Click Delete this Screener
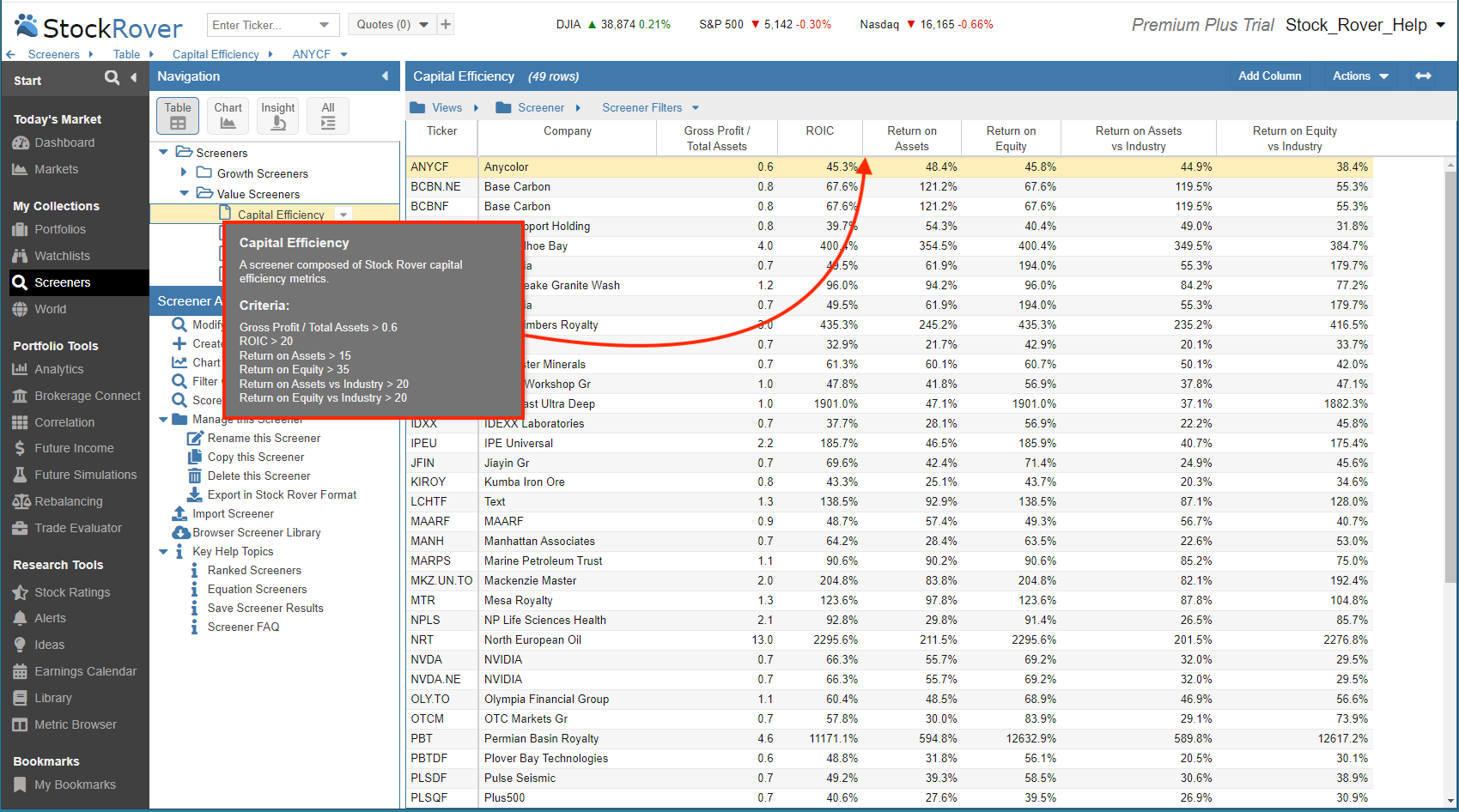 (258, 476)
